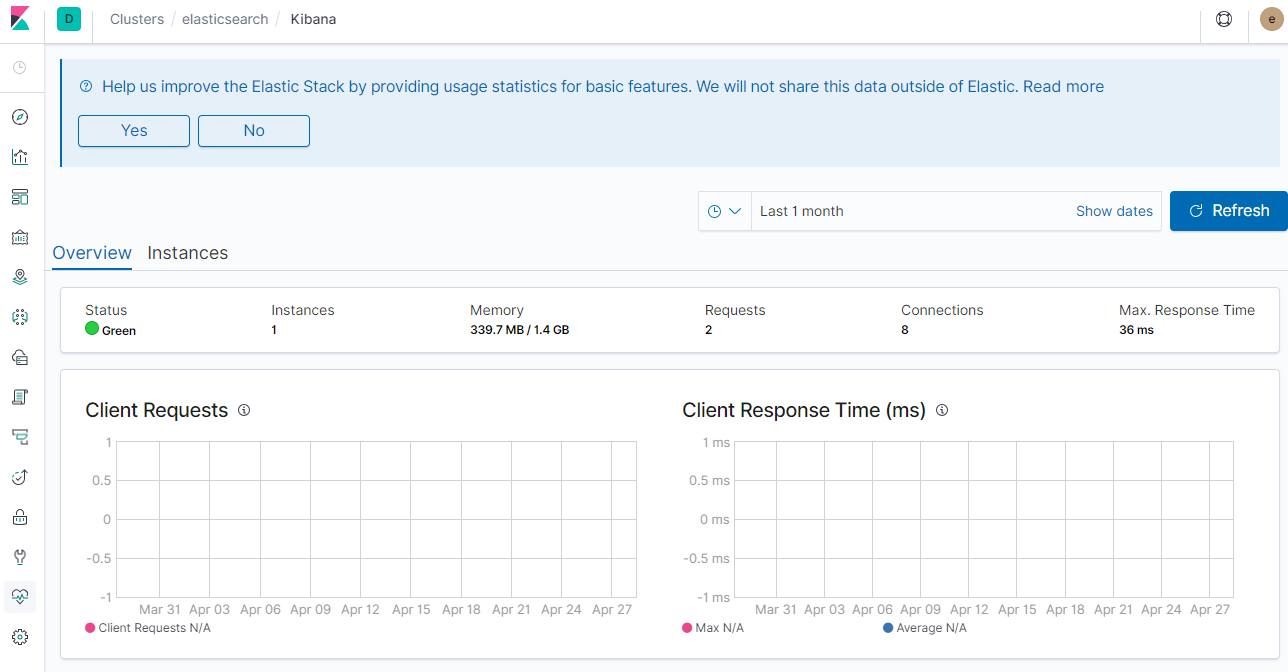Click the Kibana logo
Screen dimensions: 1288x672
pyautogui.click(x=21, y=20)
